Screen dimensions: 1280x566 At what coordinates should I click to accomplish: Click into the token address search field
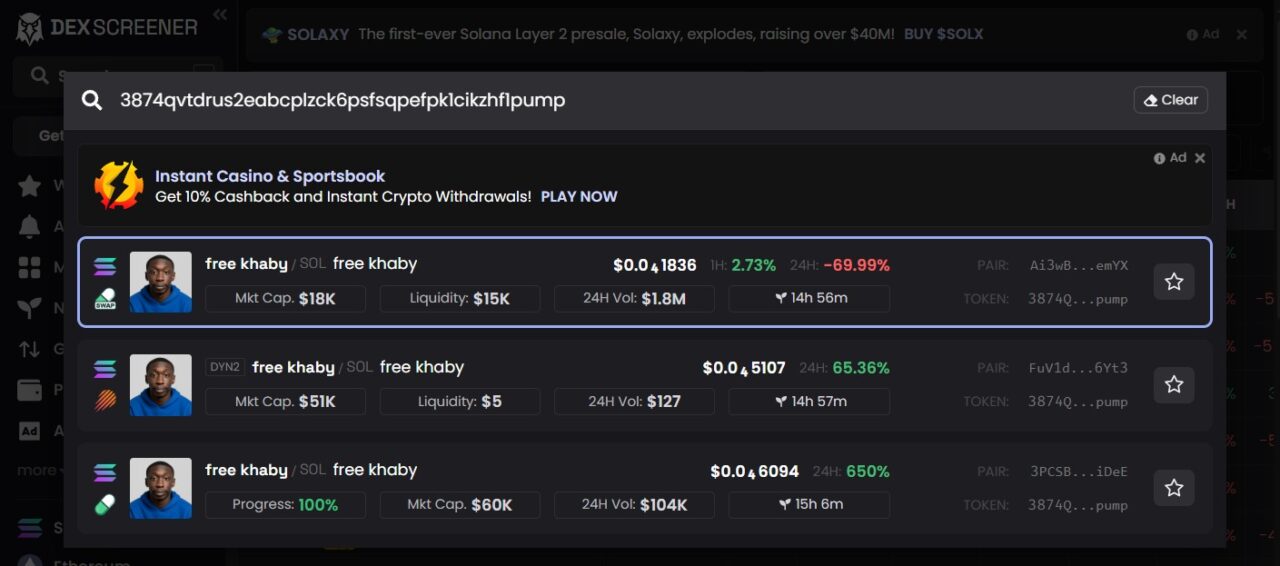pos(620,100)
